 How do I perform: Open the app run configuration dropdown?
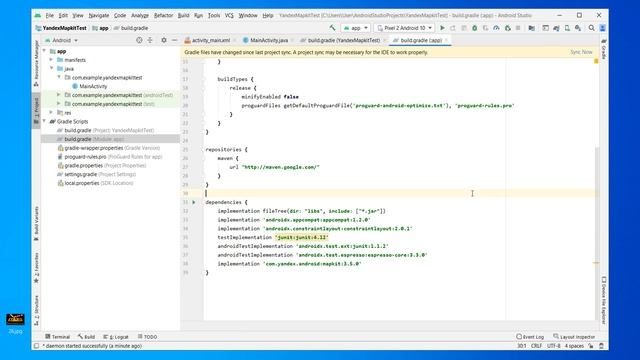click(356, 28)
